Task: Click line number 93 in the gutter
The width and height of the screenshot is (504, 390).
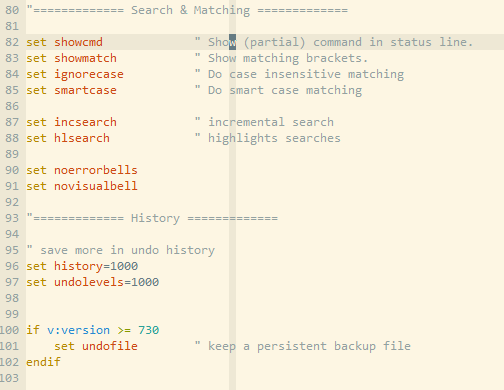Action: pyautogui.click(x=12, y=218)
